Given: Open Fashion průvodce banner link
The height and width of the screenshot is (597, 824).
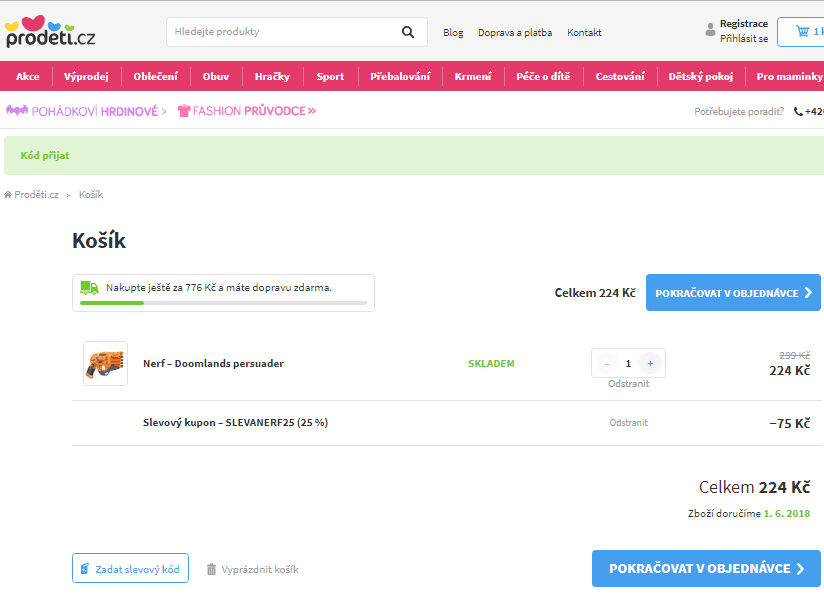Looking at the screenshot, I should [247, 111].
